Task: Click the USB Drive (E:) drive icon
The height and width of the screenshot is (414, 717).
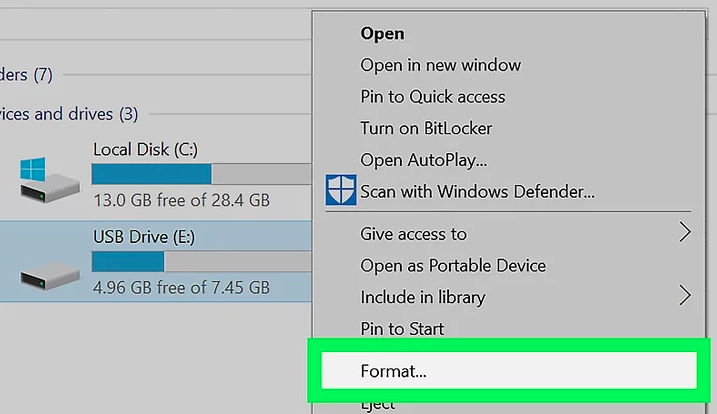Action: (50, 275)
